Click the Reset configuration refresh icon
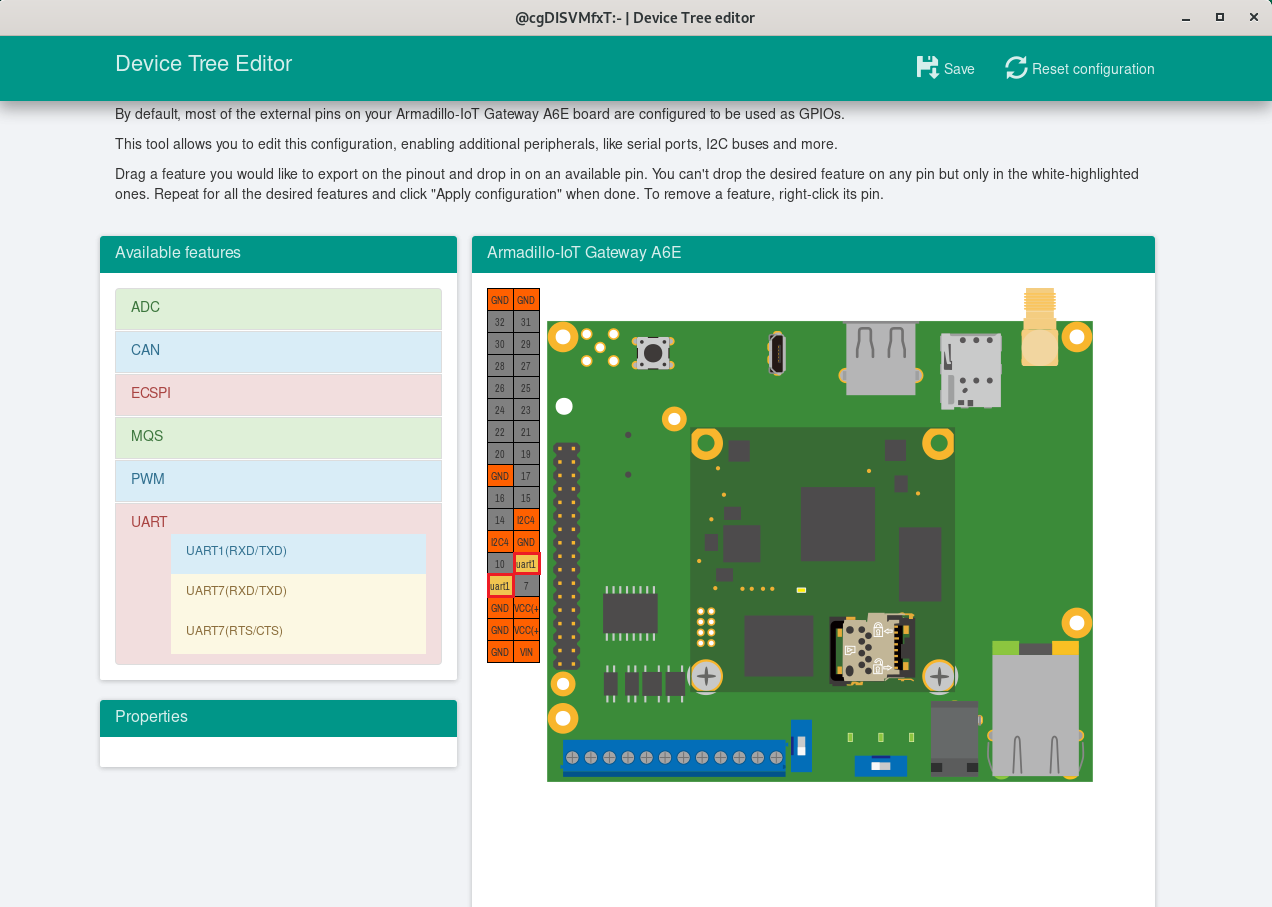The height and width of the screenshot is (907, 1272). 1016,68
